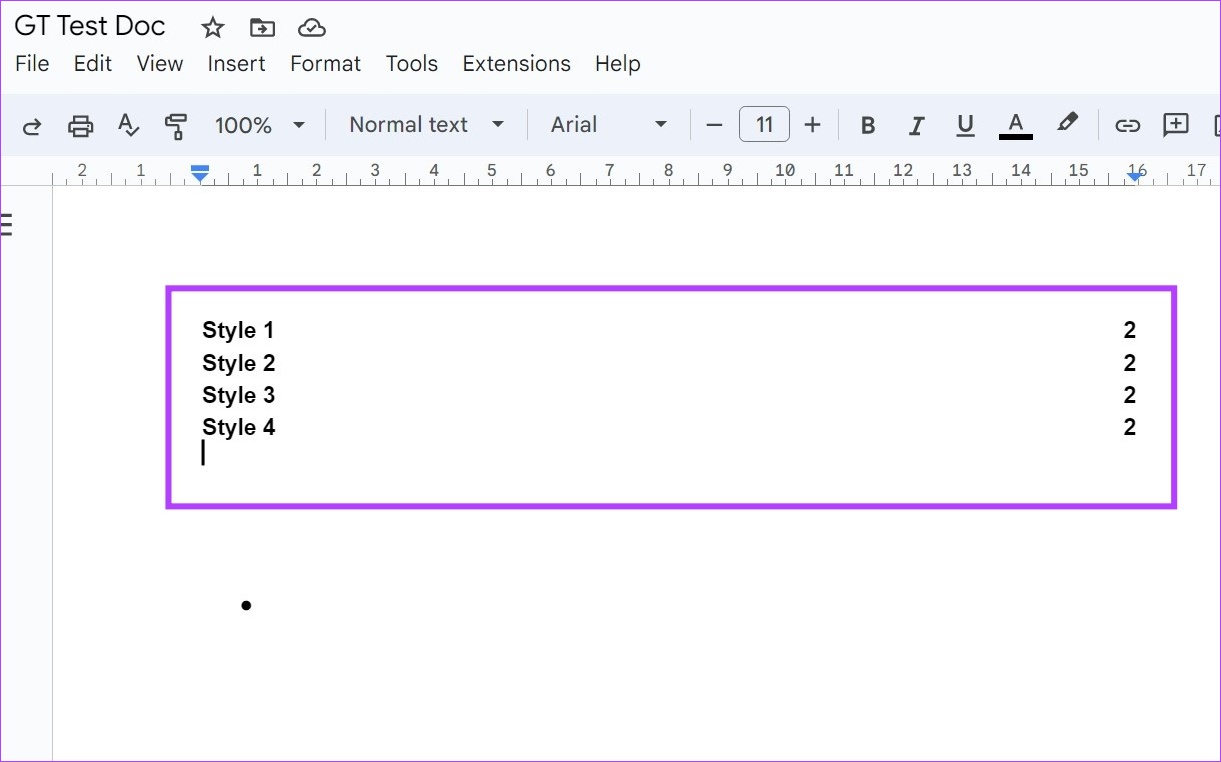
Task: Click the font size field showing 11
Action: pos(764,125)
